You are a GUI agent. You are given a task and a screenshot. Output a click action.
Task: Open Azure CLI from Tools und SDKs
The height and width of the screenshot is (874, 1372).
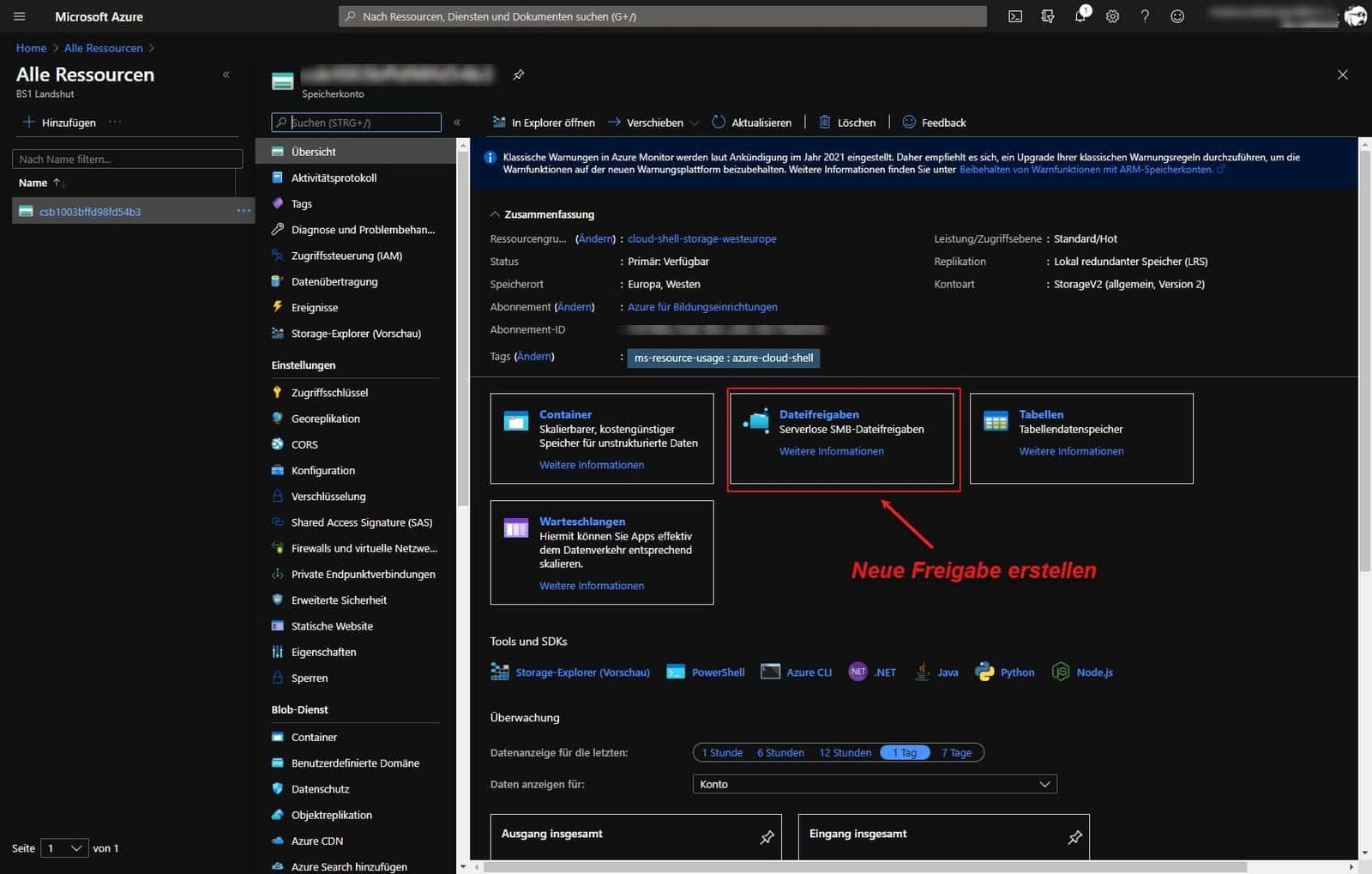(x=807, y=672)
